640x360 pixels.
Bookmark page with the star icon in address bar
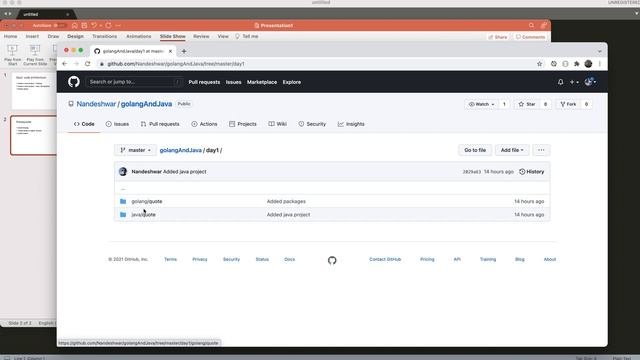tap(540, 64)
